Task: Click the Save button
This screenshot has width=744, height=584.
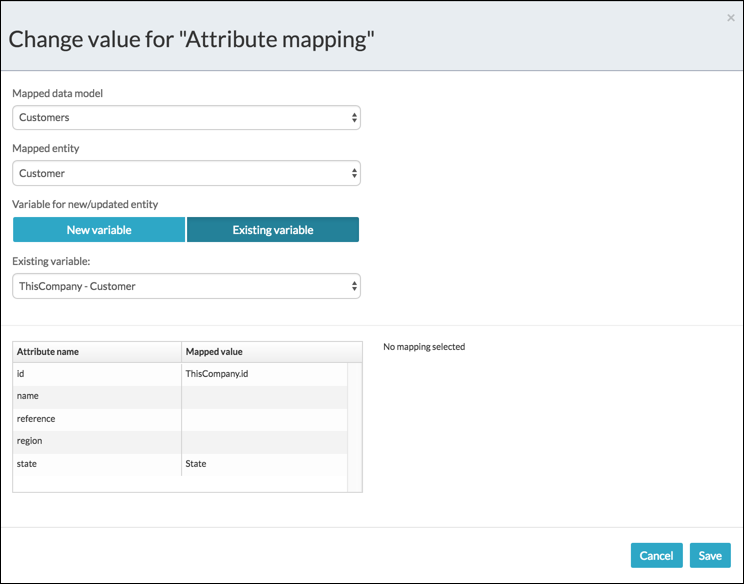Action: tap(710, 556)
